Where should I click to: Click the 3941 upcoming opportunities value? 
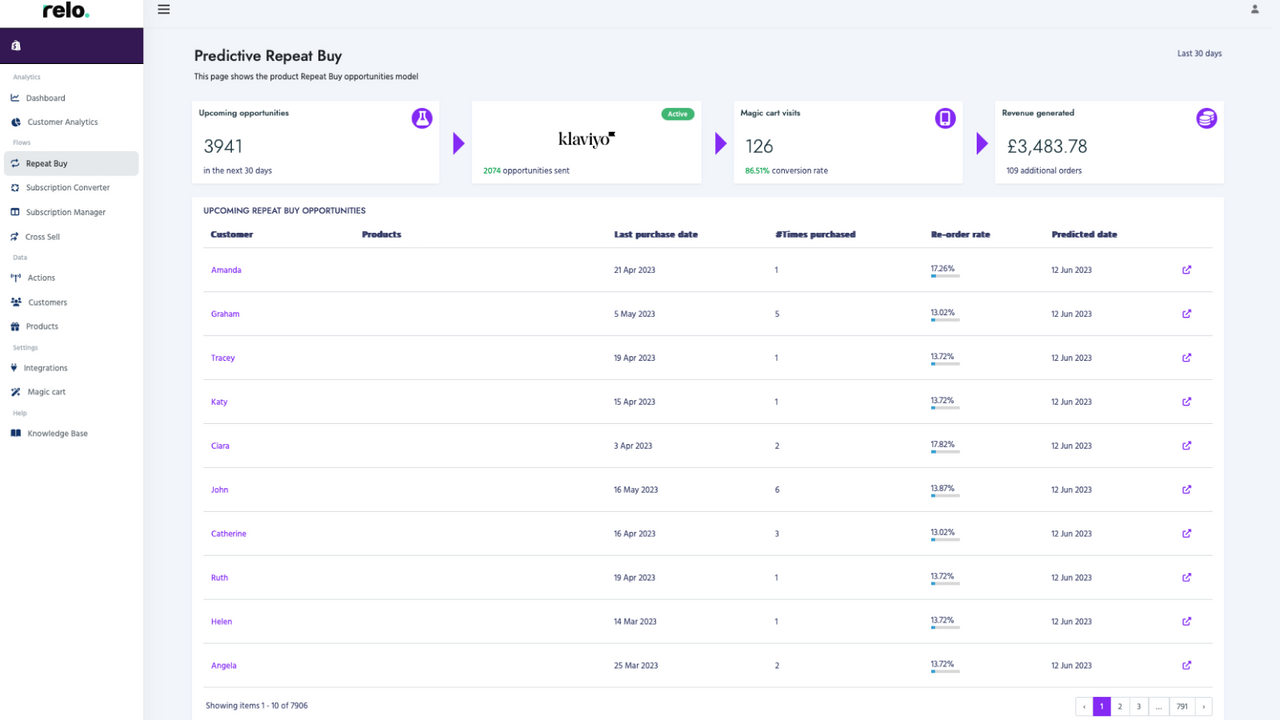[x=223, y=146]
